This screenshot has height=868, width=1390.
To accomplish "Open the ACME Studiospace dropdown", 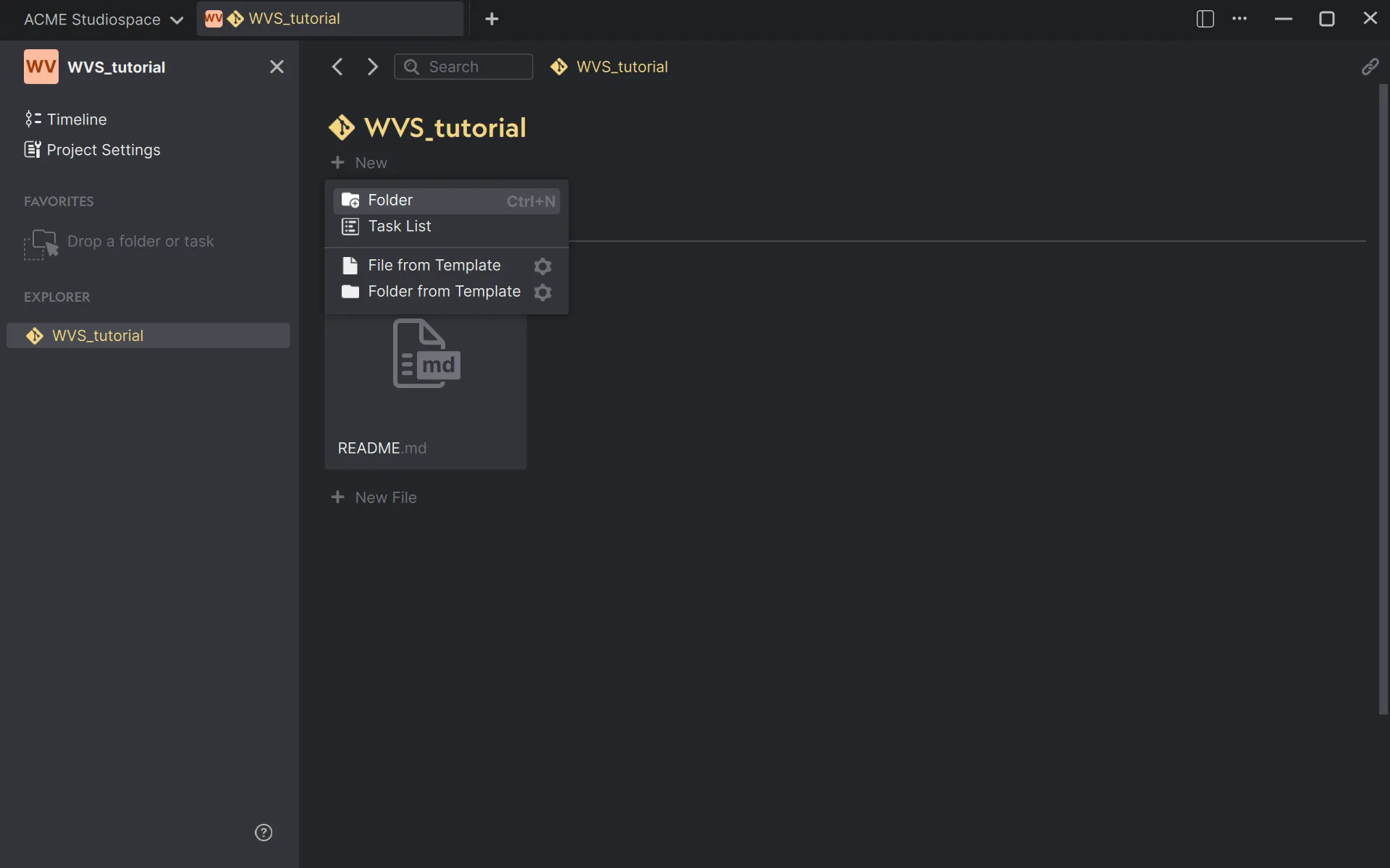I will tap(102, 19).
